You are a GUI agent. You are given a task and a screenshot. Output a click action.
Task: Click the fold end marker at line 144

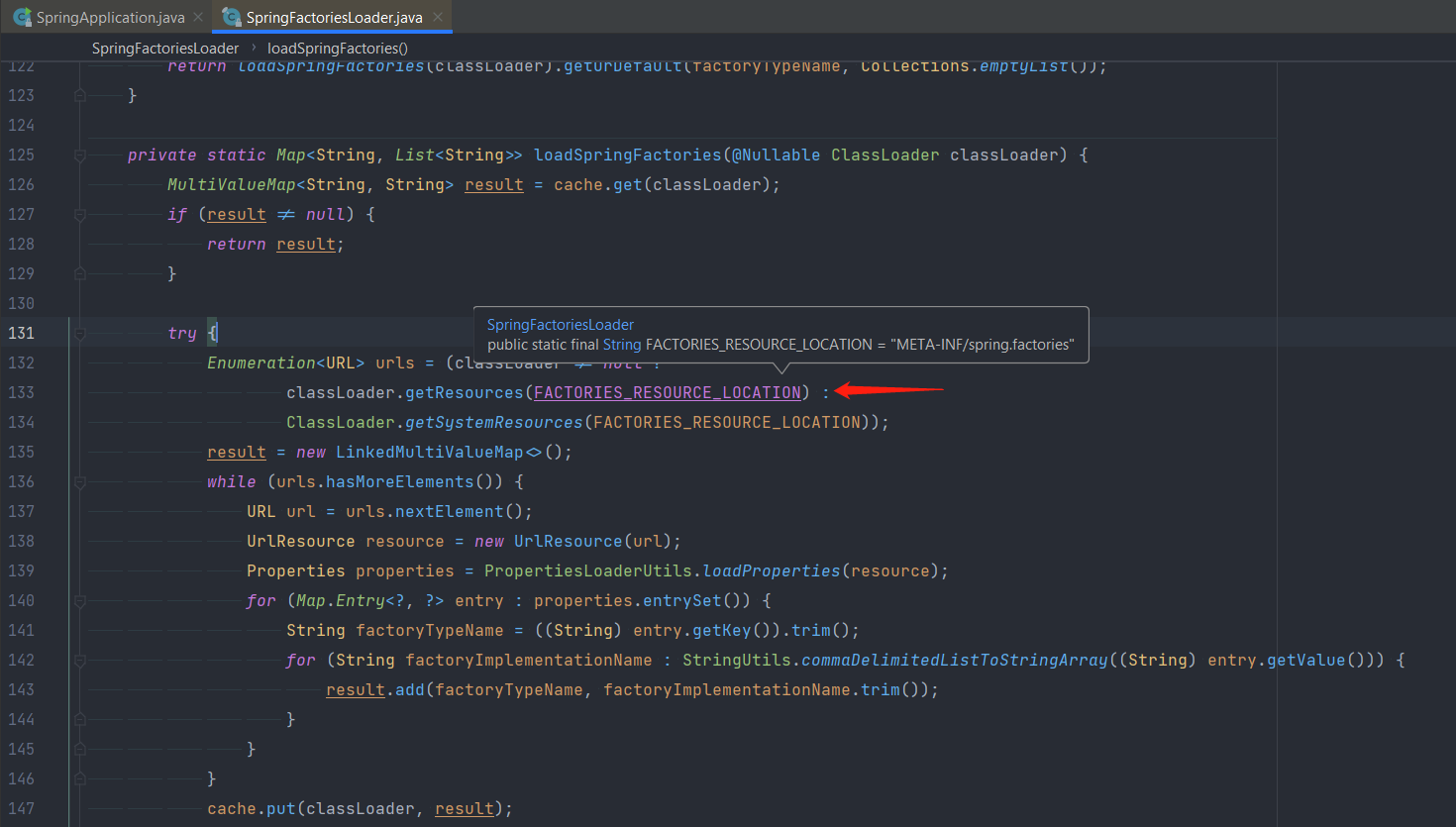tap(80, 719)
